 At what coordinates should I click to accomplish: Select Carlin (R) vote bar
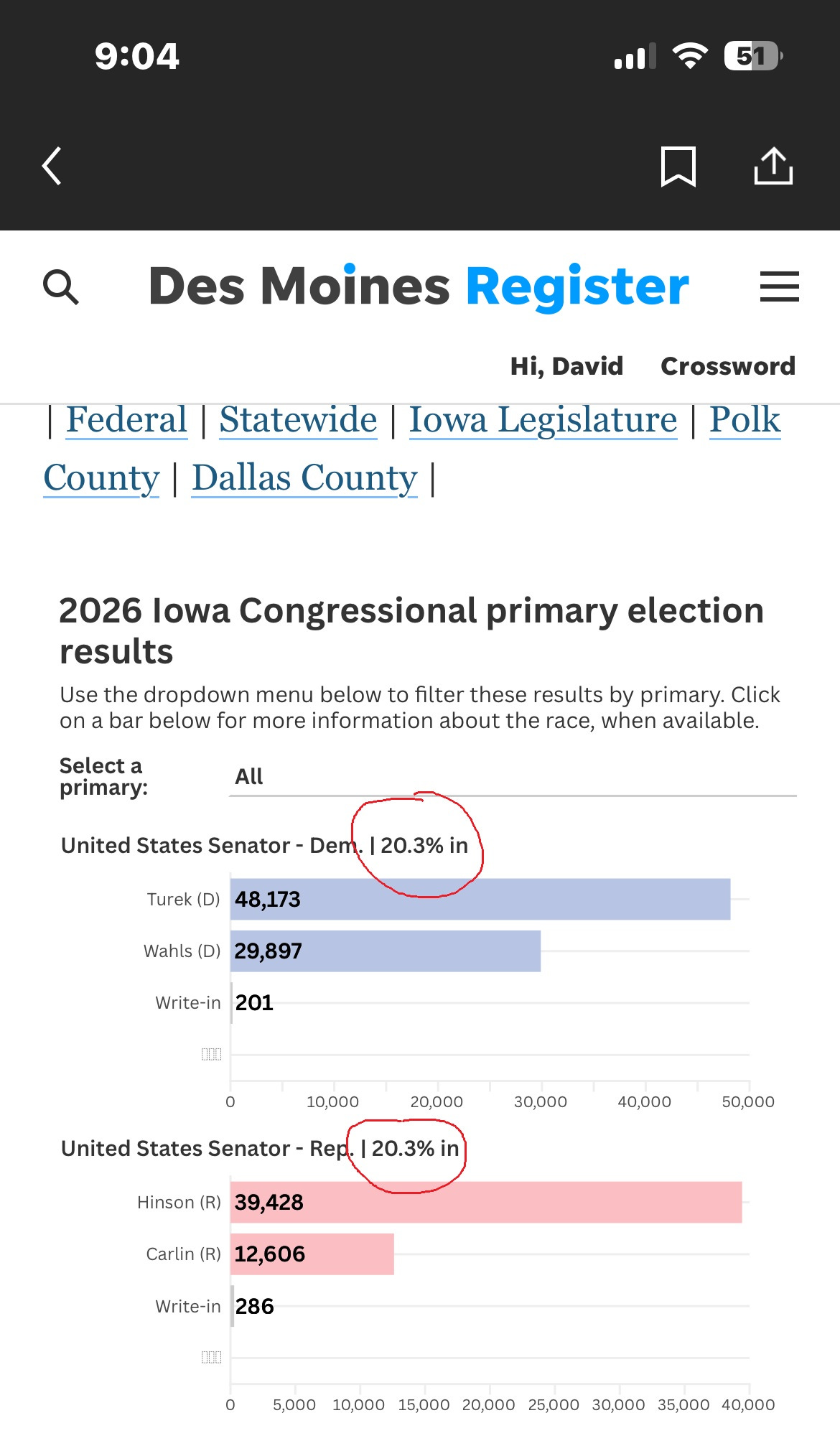[312, 1254]
